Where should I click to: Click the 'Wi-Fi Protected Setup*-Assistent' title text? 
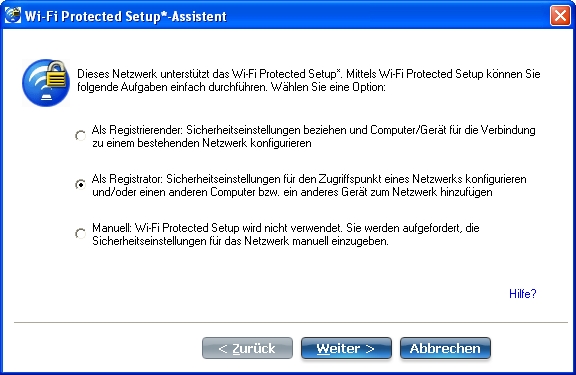(x=126, y=16)
